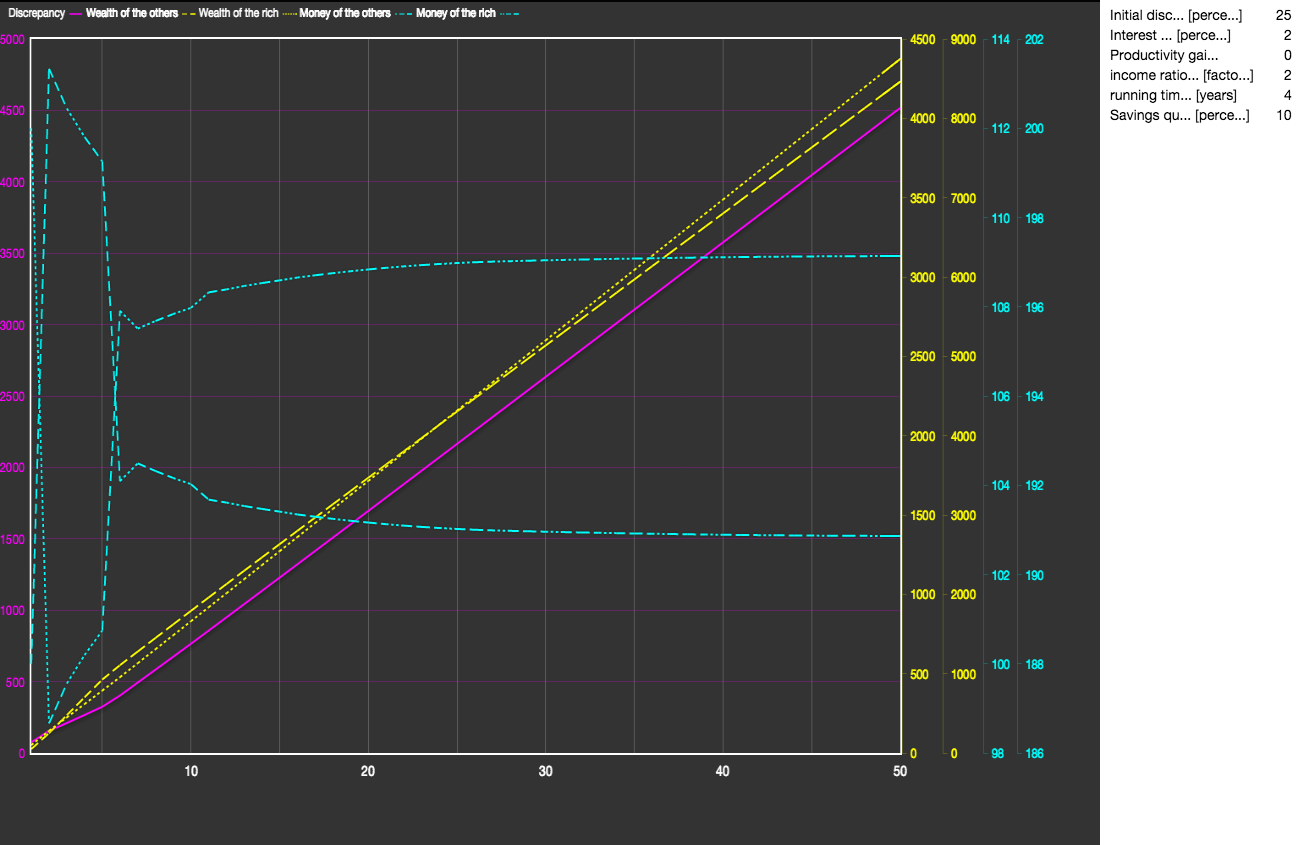Click the yellow dashed sample after Wealth of the others
Screen dimensions: 1300x845
tap(189, 14)
